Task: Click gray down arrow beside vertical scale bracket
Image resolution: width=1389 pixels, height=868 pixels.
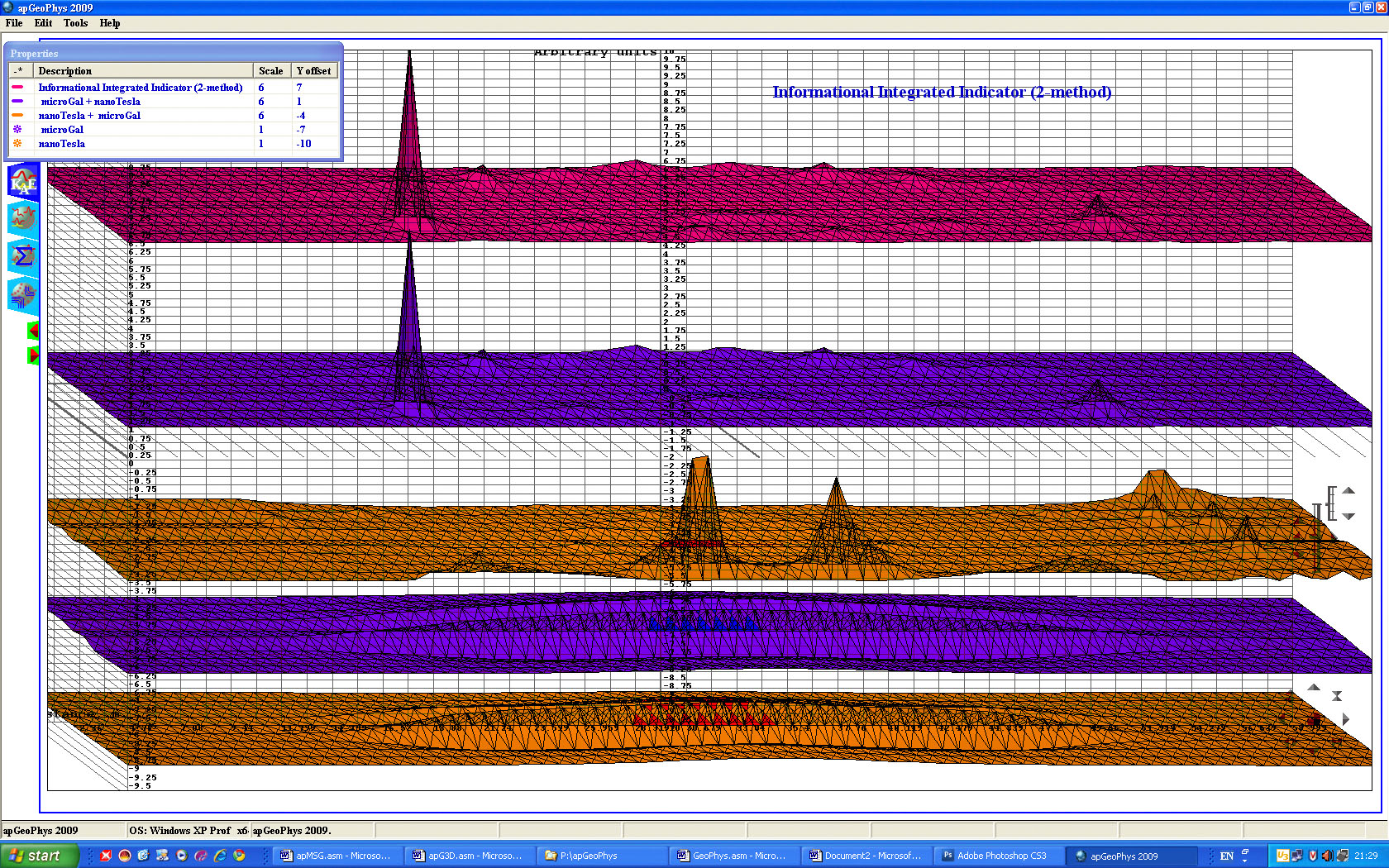Action: click(1348, 516)
